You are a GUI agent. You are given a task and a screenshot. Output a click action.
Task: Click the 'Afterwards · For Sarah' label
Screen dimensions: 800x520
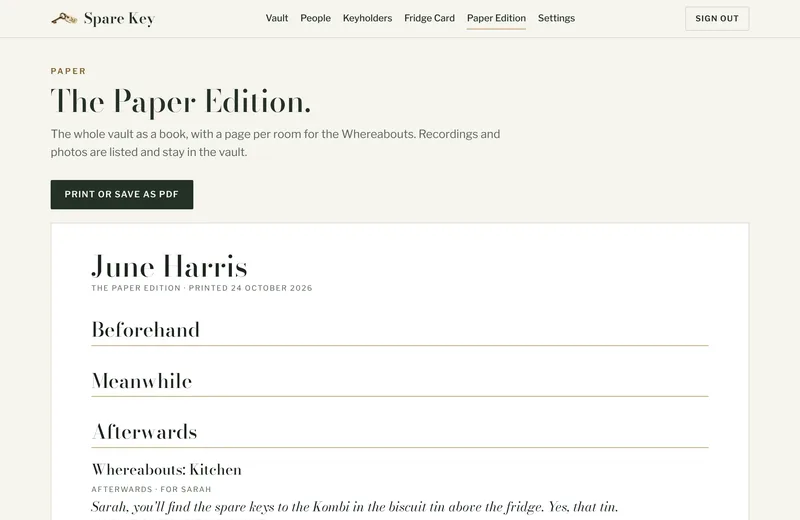pos(151,489)
